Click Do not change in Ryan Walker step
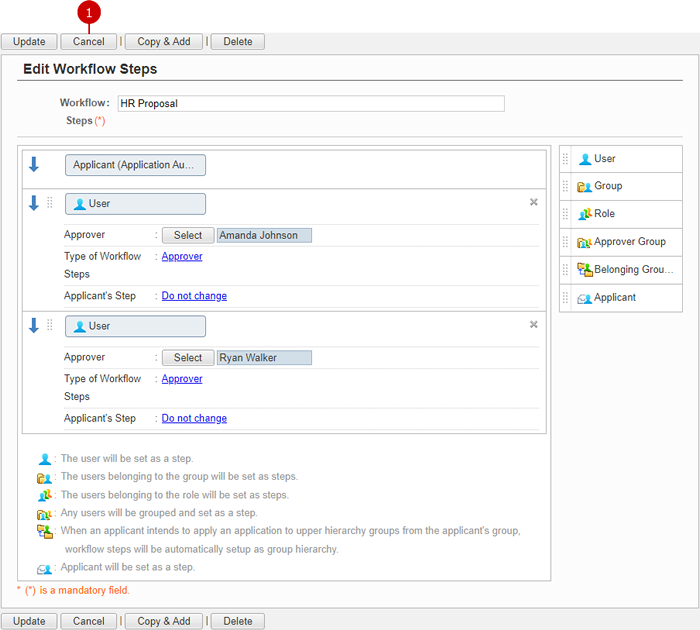This screenshot has width=700, height=630. (194, 418)
